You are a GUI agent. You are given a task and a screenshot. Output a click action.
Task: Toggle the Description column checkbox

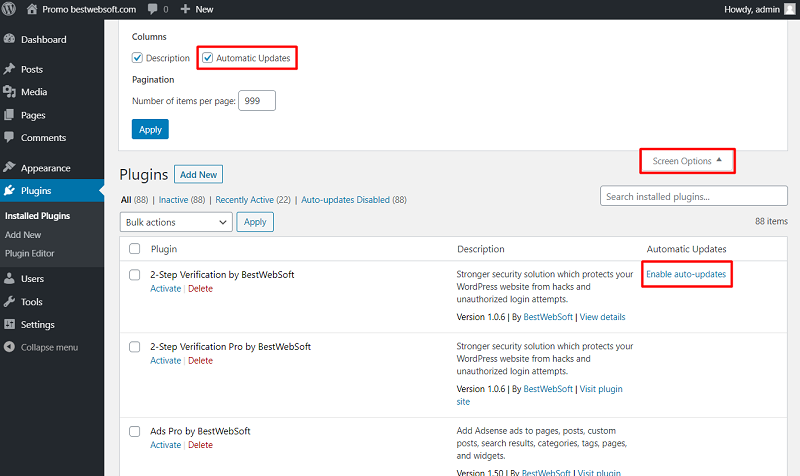pos(137,58)
